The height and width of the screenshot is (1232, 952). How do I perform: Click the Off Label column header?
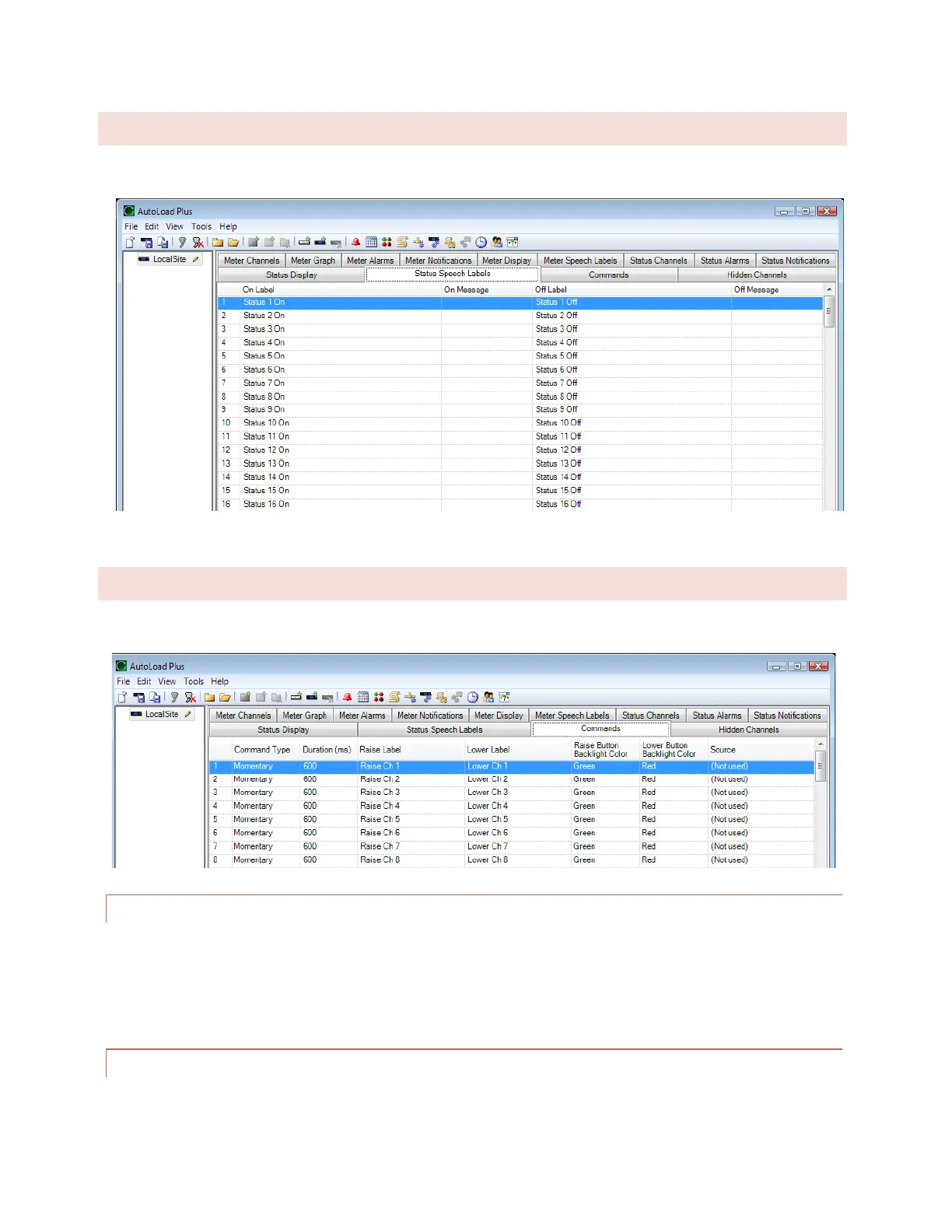[632, 289]
